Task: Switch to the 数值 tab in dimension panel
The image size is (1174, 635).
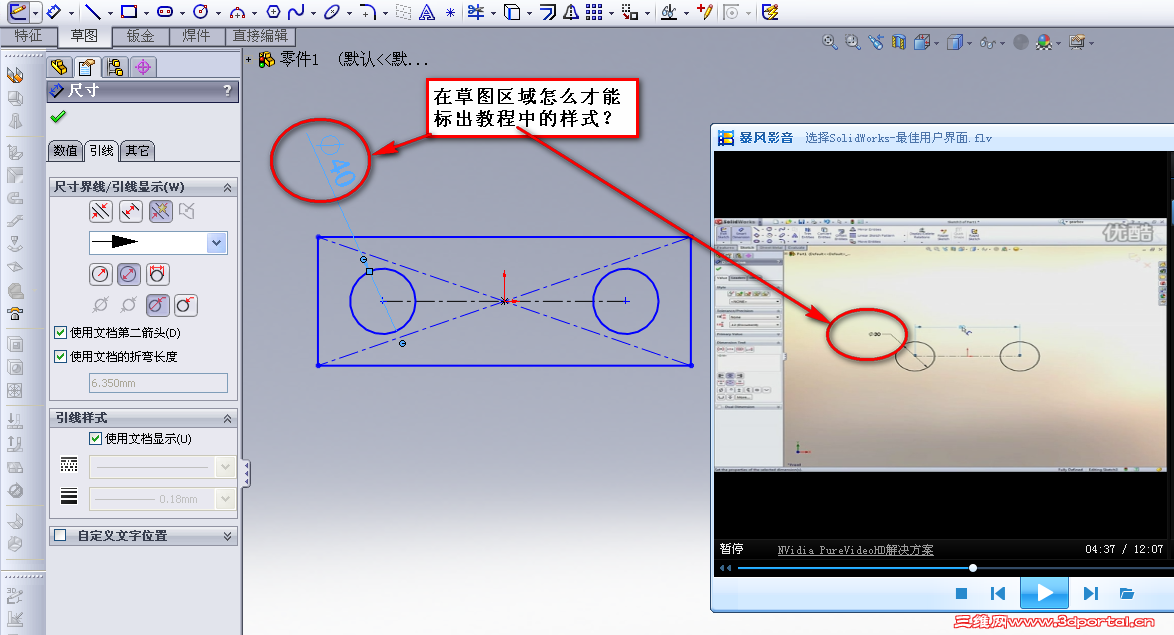Action: (66, 150)
